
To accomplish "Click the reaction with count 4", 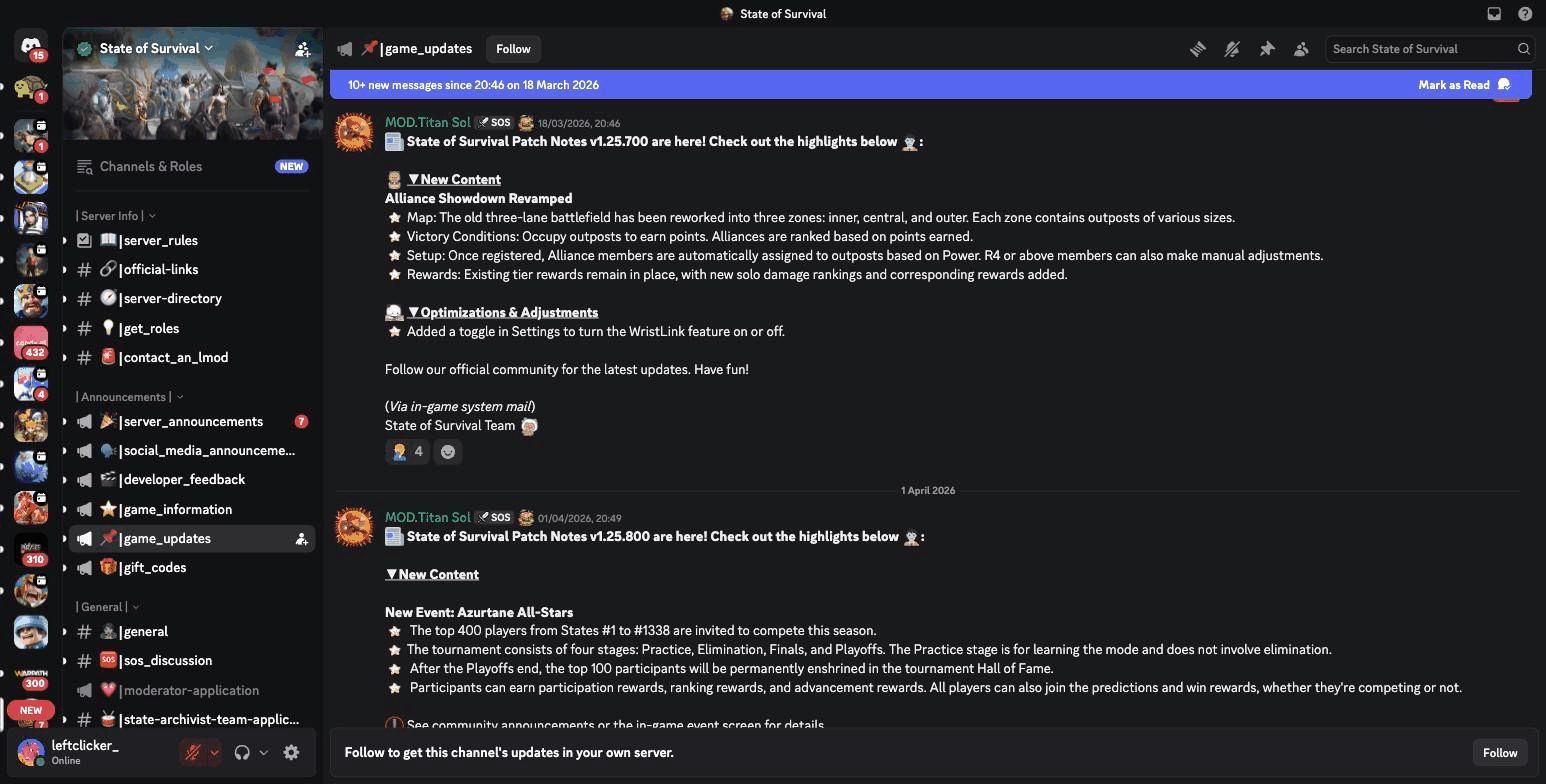I will click(x=408, y=452).
